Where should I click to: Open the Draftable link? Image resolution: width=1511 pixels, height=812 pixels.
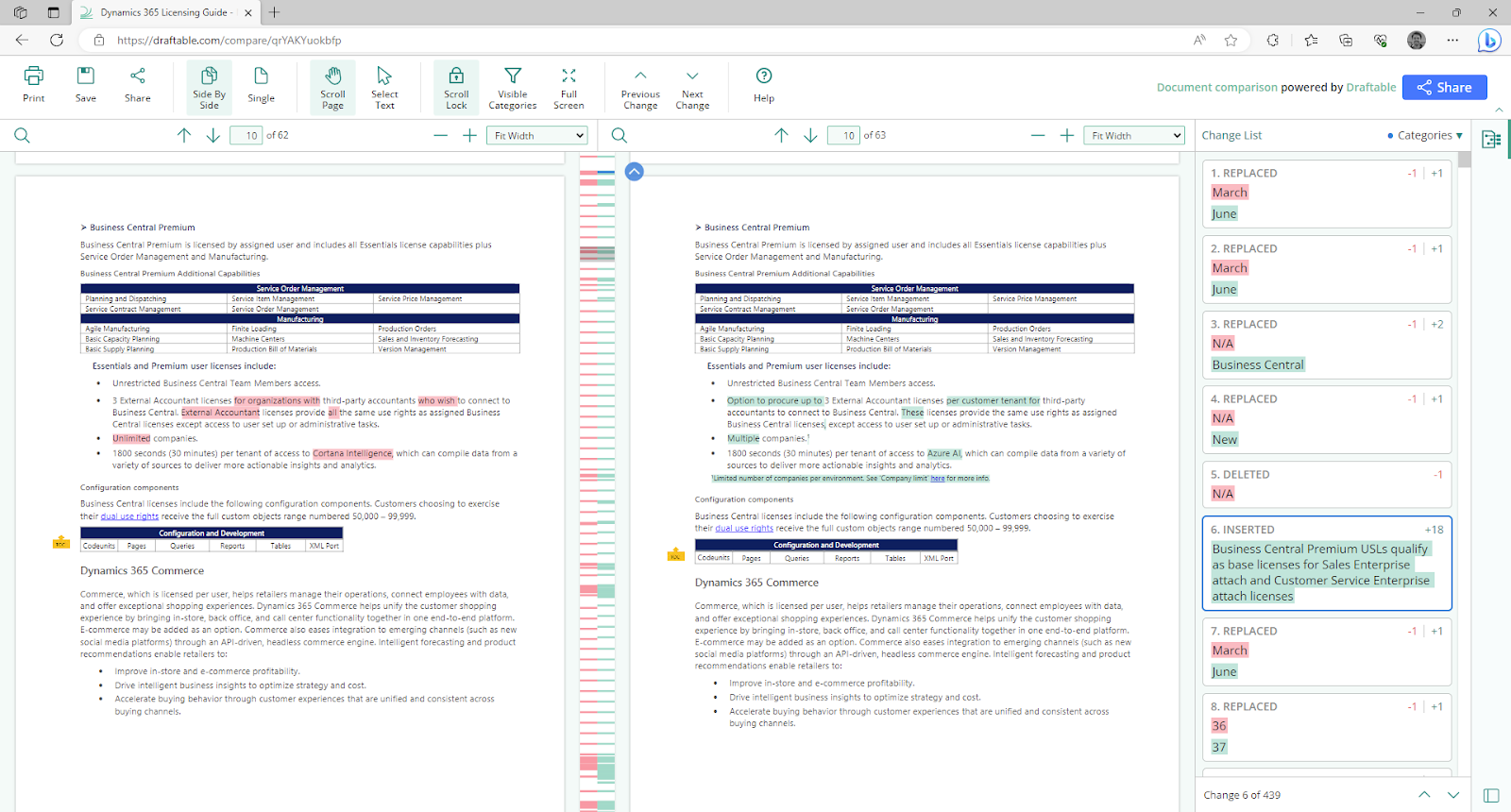(1370, 87)
